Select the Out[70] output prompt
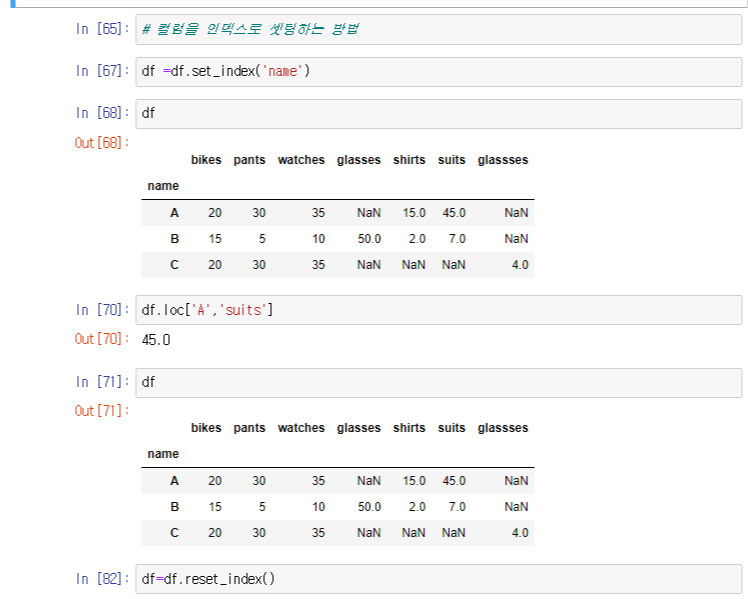The image size is (748, 599). tap(102, 339)
